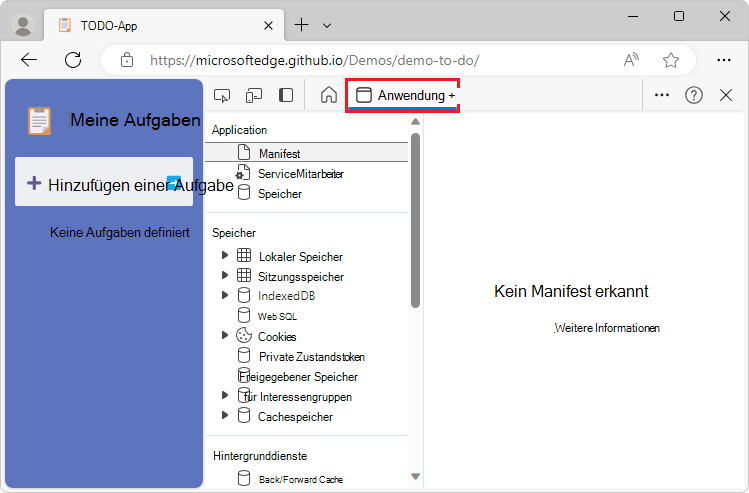View site information lock icon
Image resolution: width=749 pixels, height=493 pixels.
point(127,60)
